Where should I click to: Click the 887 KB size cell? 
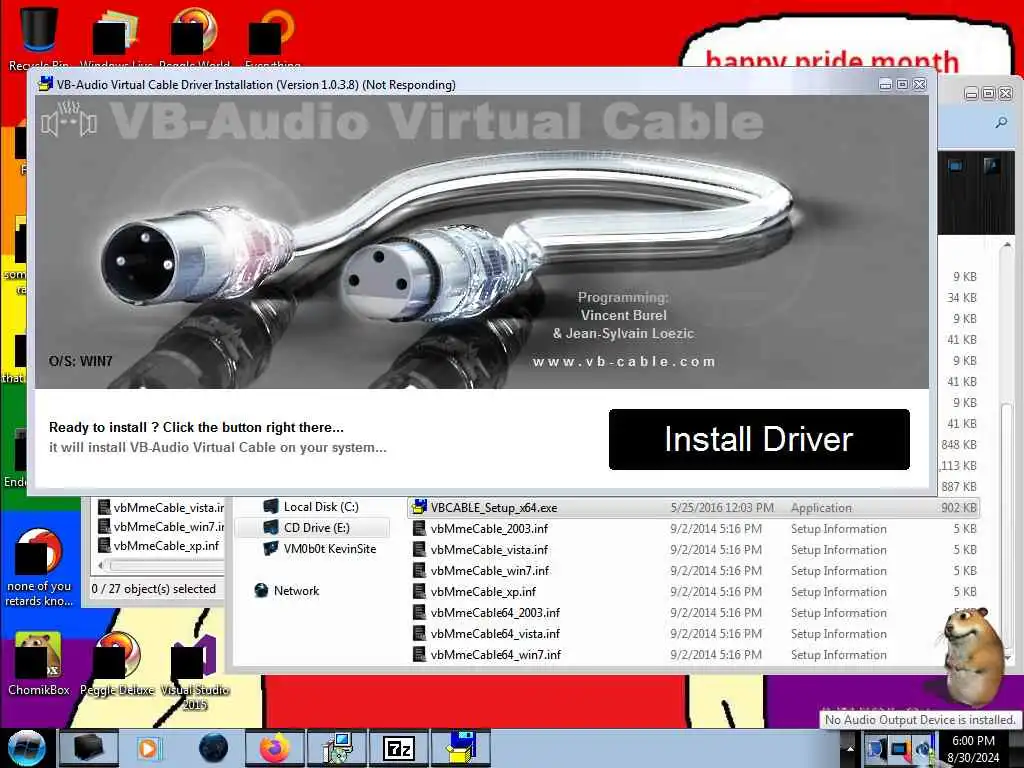click(x=959, y=486)
